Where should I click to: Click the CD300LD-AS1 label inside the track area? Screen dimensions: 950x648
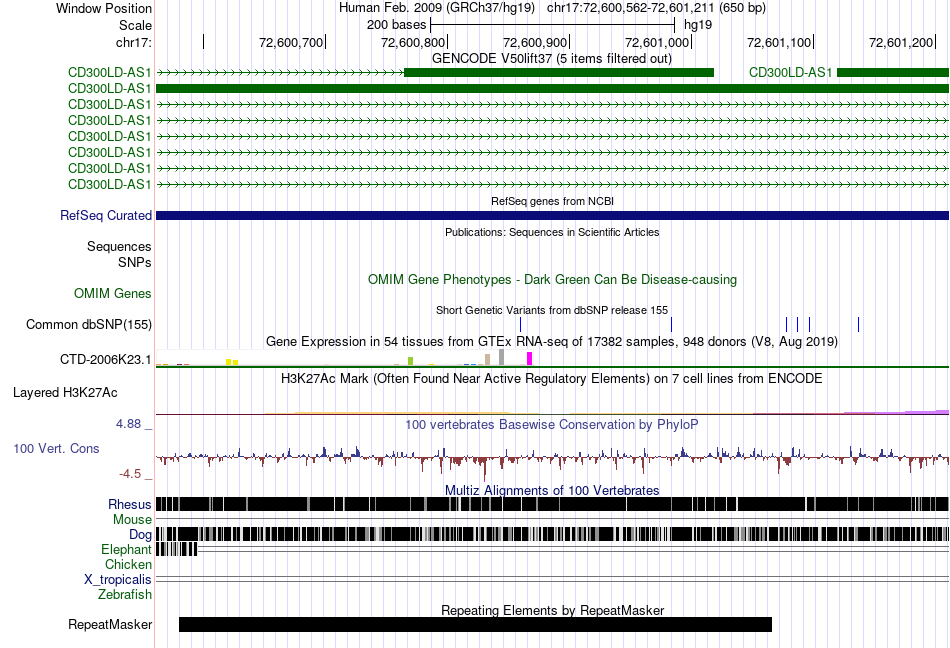790,73
